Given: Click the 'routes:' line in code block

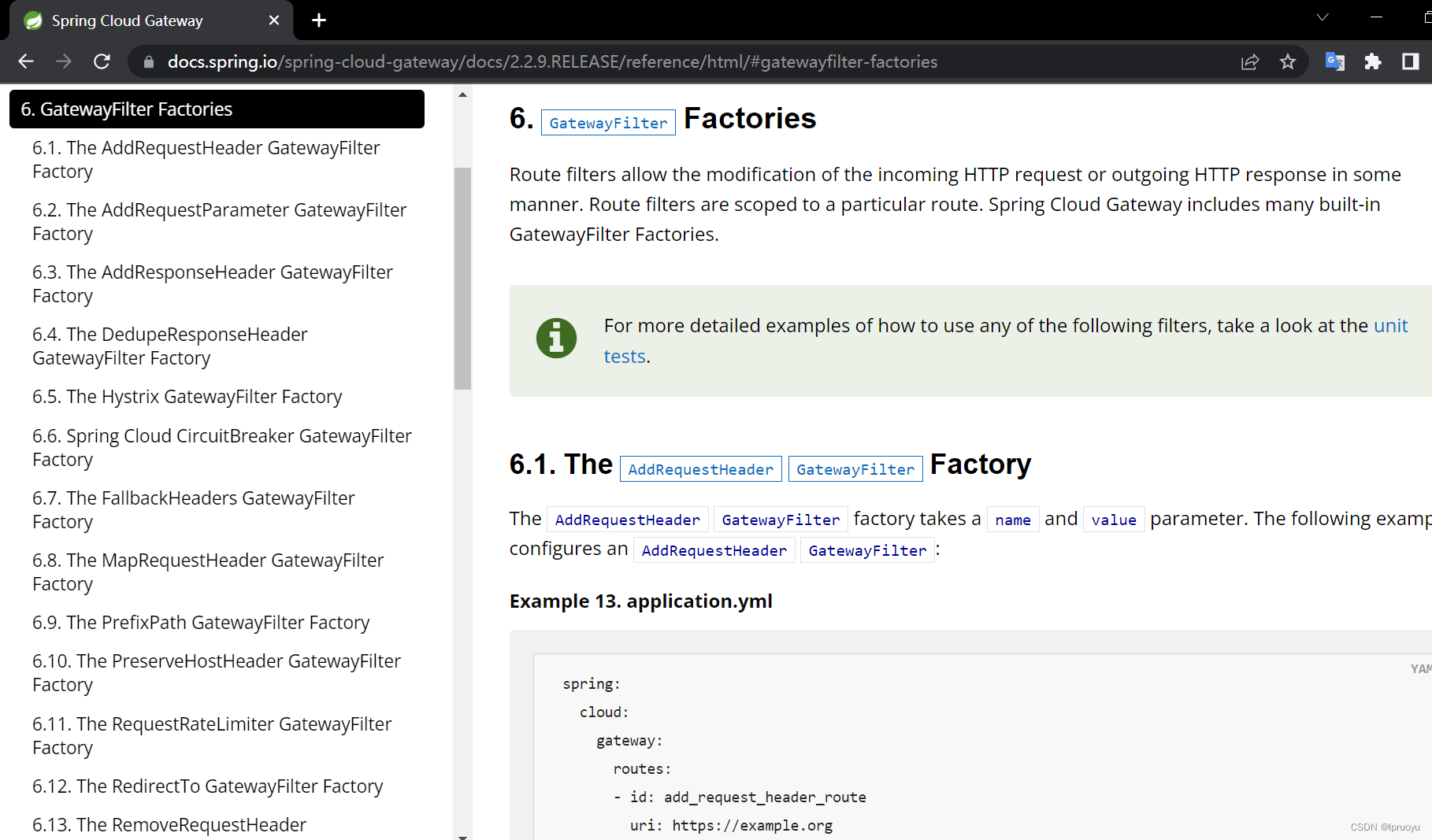Looking at the screenshot, I should pyautogui.click(x=642, y=769).
